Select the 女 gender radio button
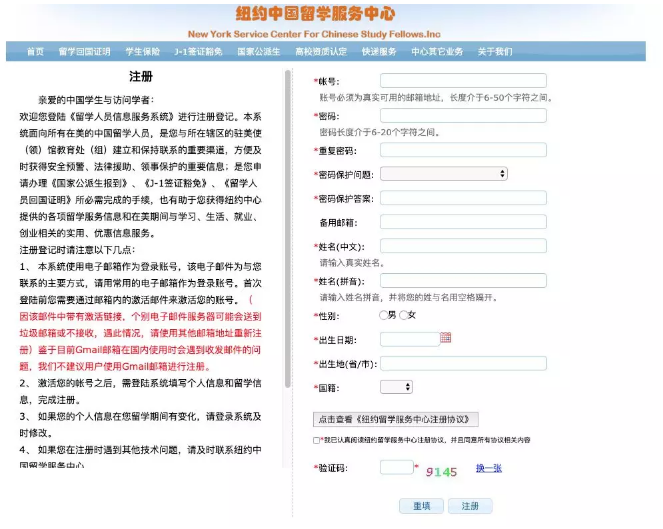Image resolution: width=663 pixels, height=529 pixels. [403, 315]
